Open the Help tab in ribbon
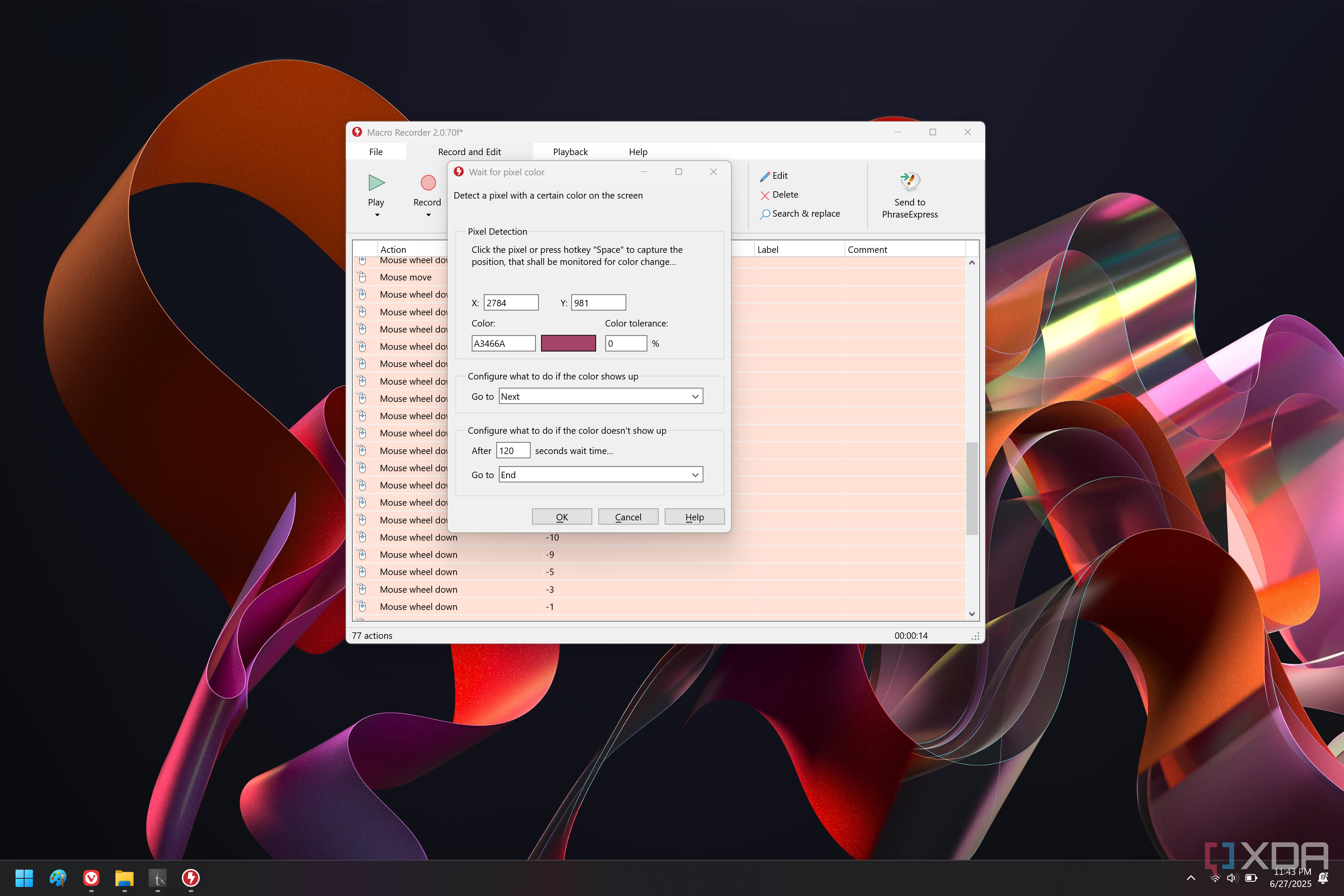This screenshot has height=896, width=1344. pyautogui.click(x=638, y=152)
